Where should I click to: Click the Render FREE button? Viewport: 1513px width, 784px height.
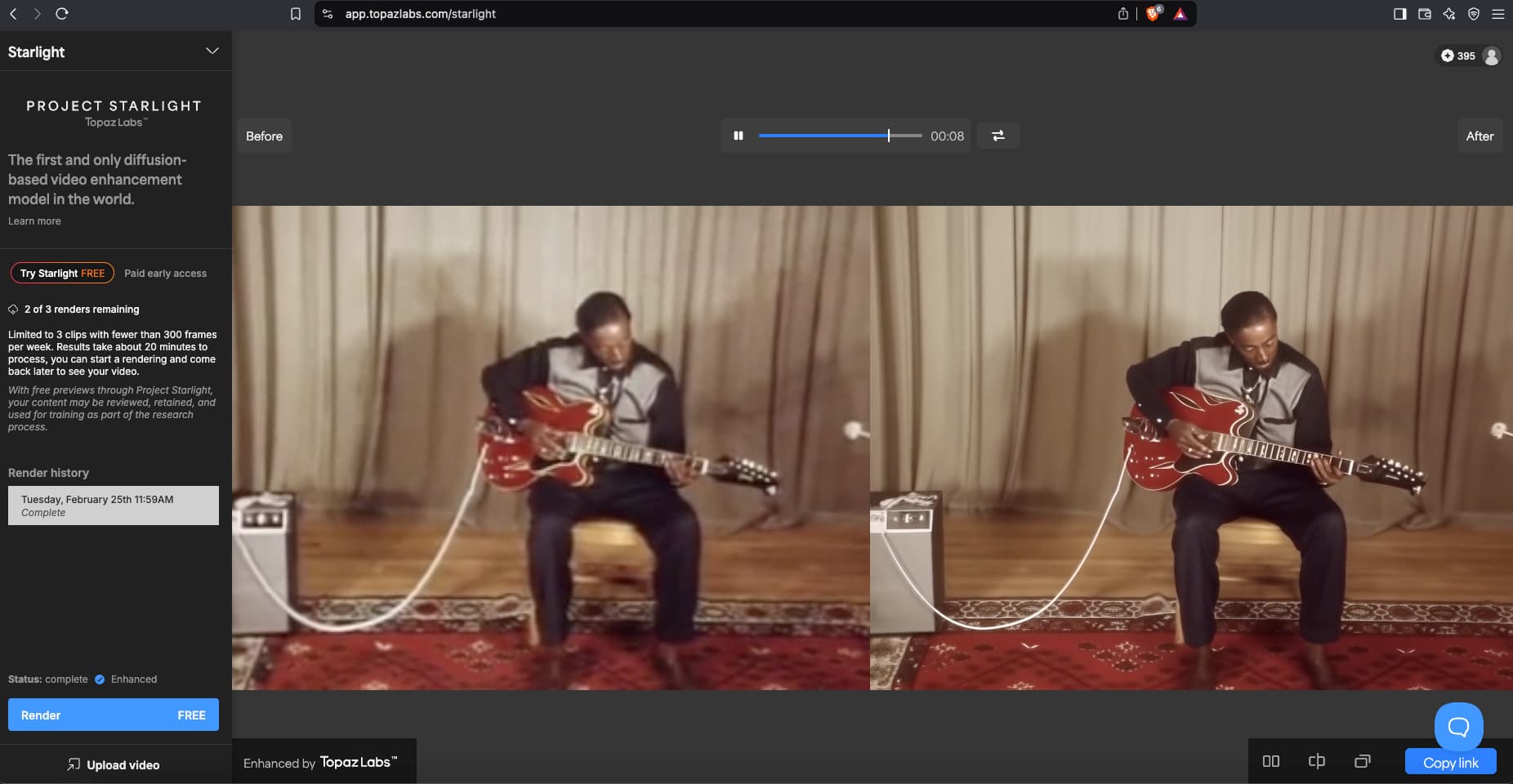pos(114,715)
